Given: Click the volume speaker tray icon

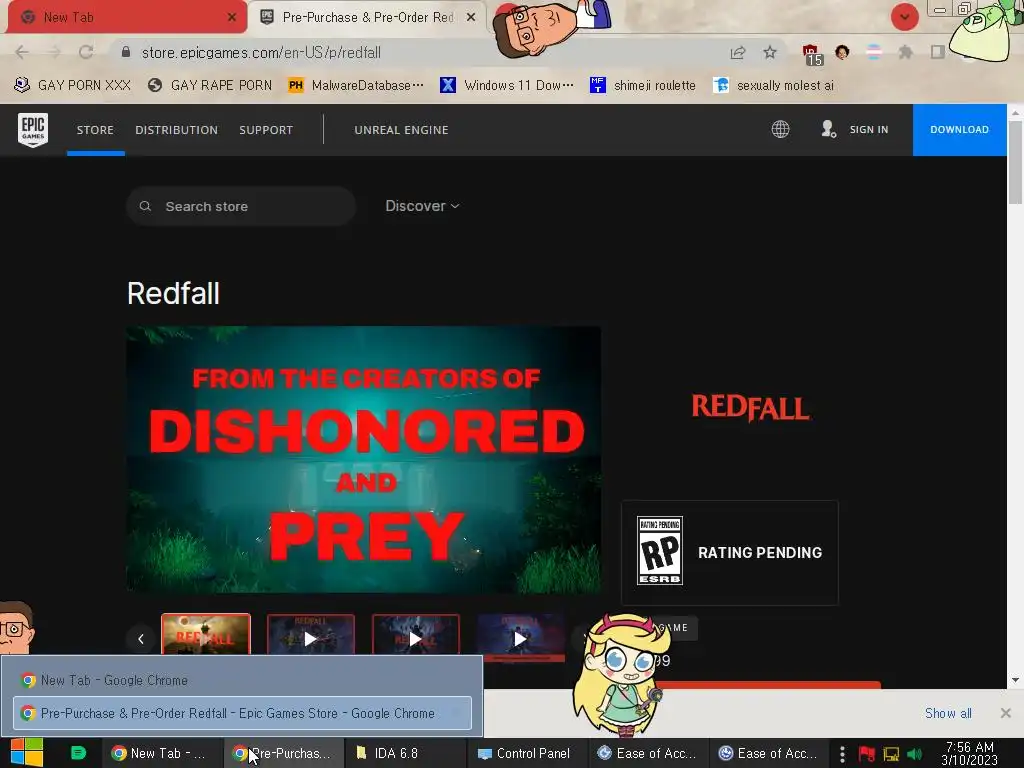Looking at the screenshot, I should point(915,754).
